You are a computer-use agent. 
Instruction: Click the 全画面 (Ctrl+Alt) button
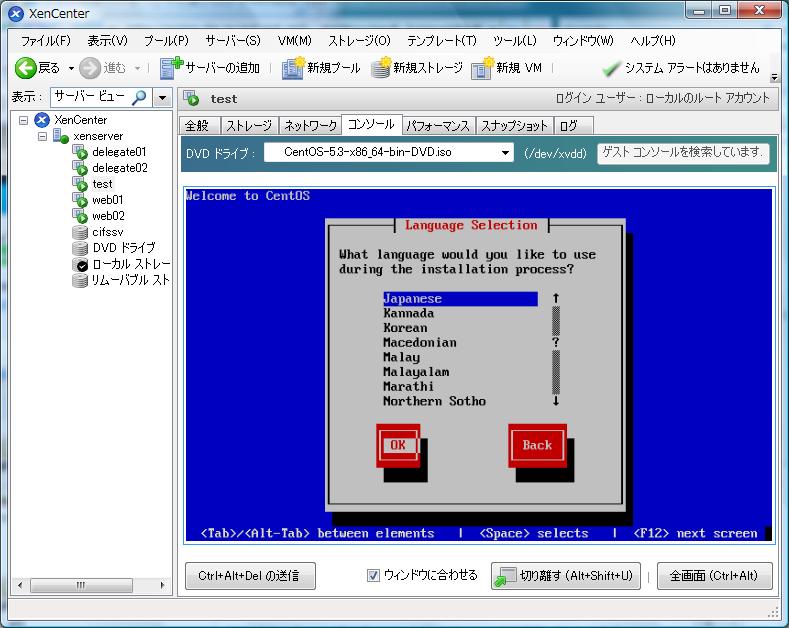pyautogui.click(x=714, y=576)
